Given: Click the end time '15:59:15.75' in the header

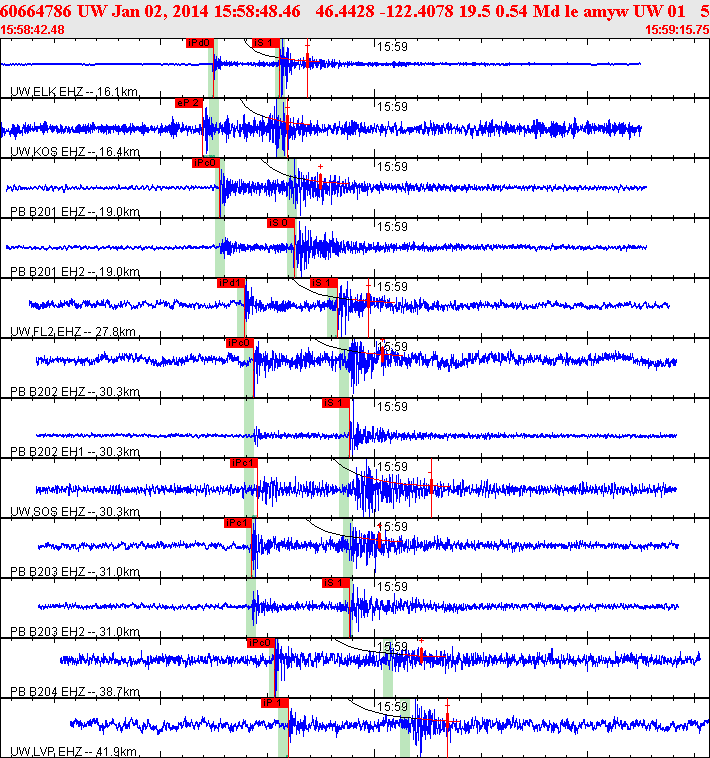Looking at the screenshot, I should pyautogui.click(x=677, y=29).
